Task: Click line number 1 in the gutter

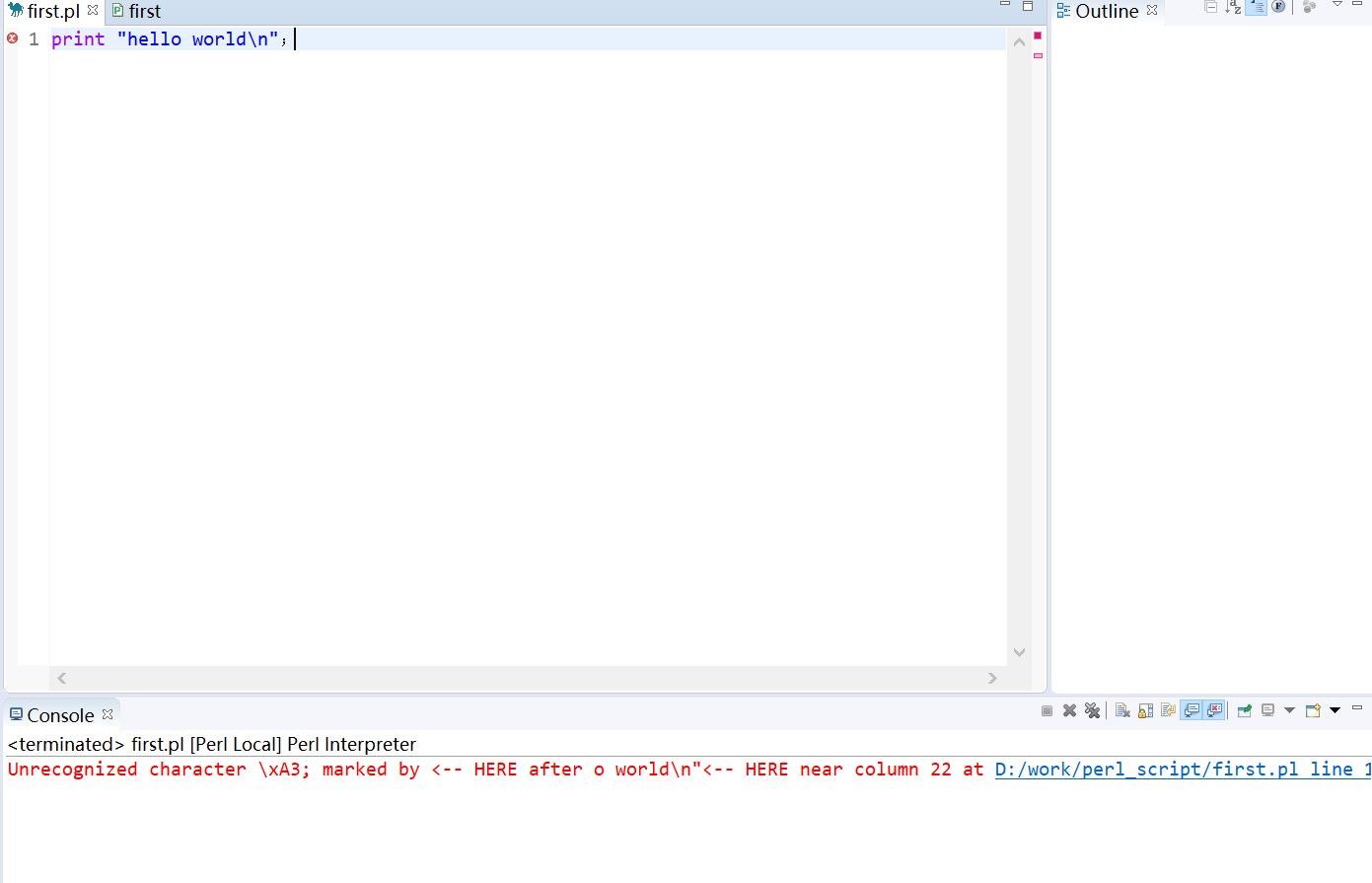Action: [x=34, y=38]
